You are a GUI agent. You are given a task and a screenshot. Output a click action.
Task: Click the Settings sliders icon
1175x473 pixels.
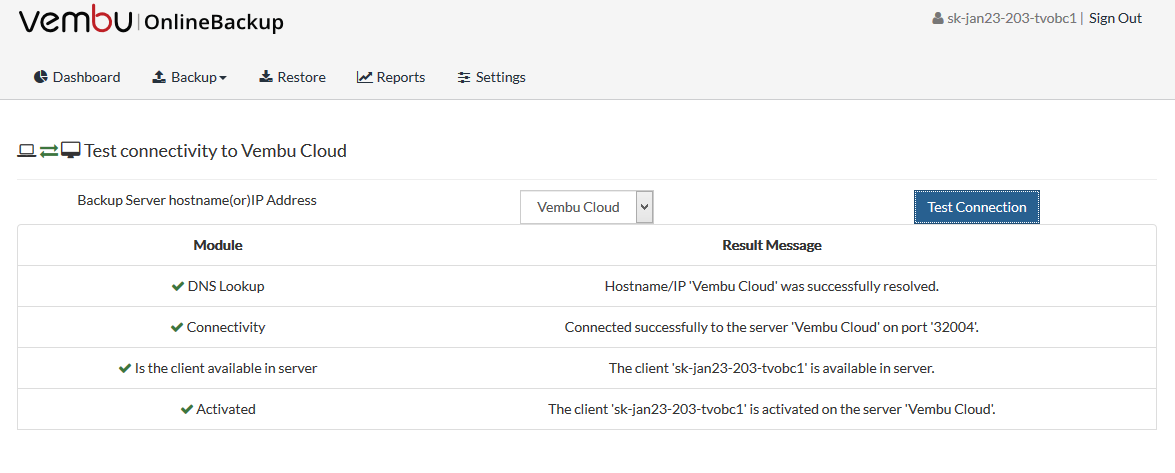point(464,77)
